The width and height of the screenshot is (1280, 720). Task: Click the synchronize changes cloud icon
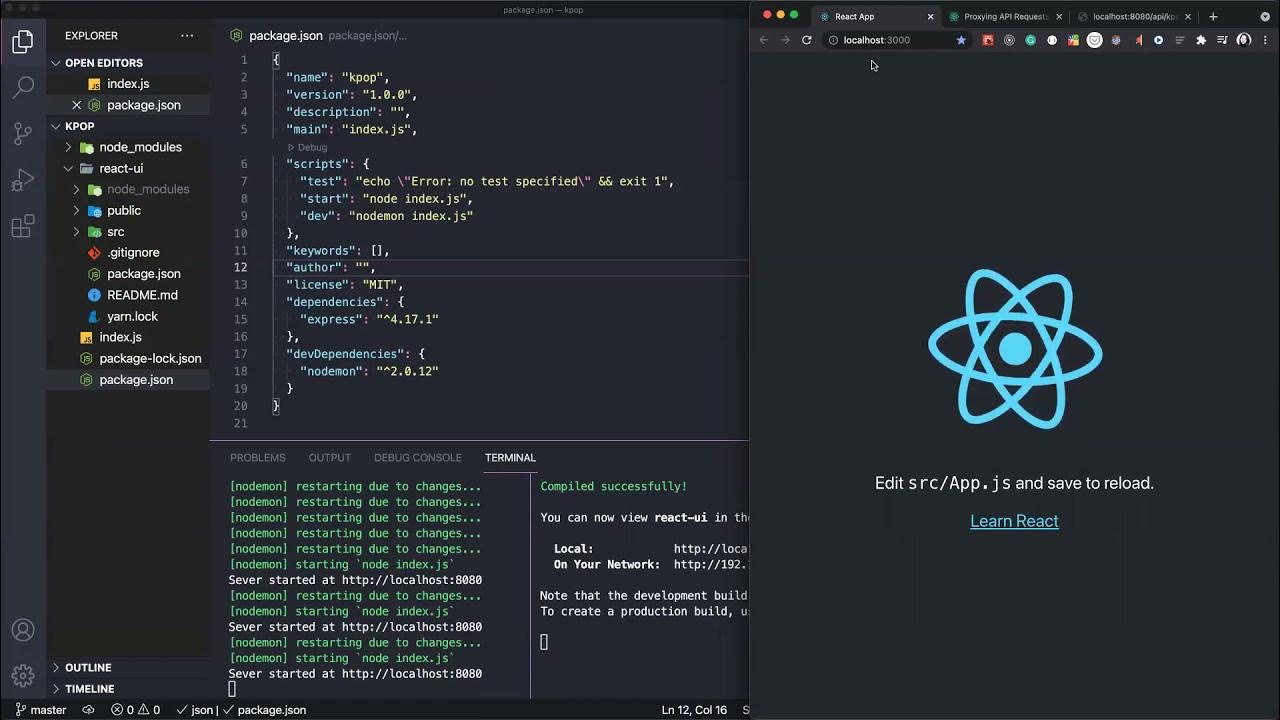point(88,710)
